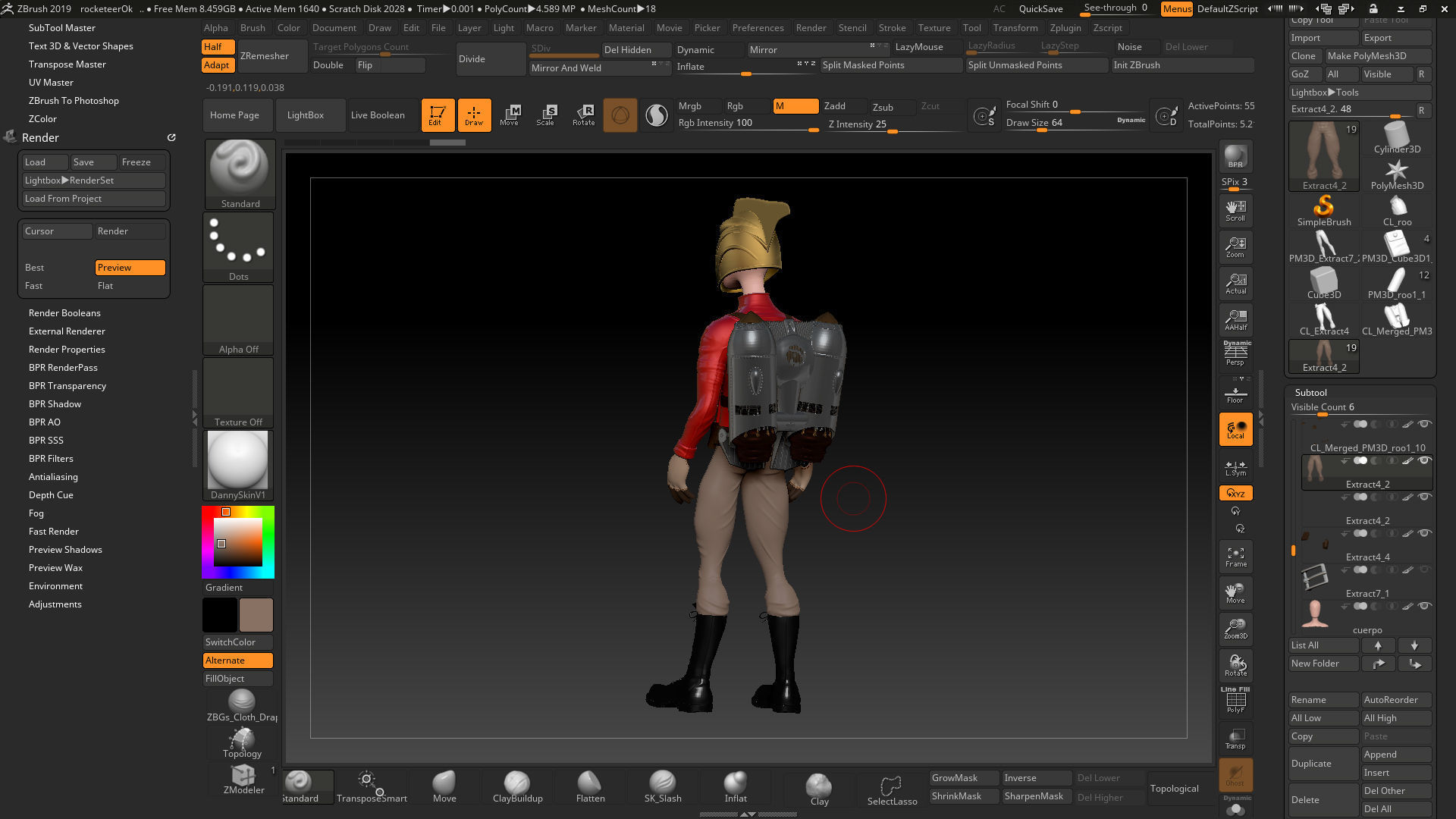1456x819 pixels.
Task: Expand the Lightbox Tools list
Action: click(1360, 93)
